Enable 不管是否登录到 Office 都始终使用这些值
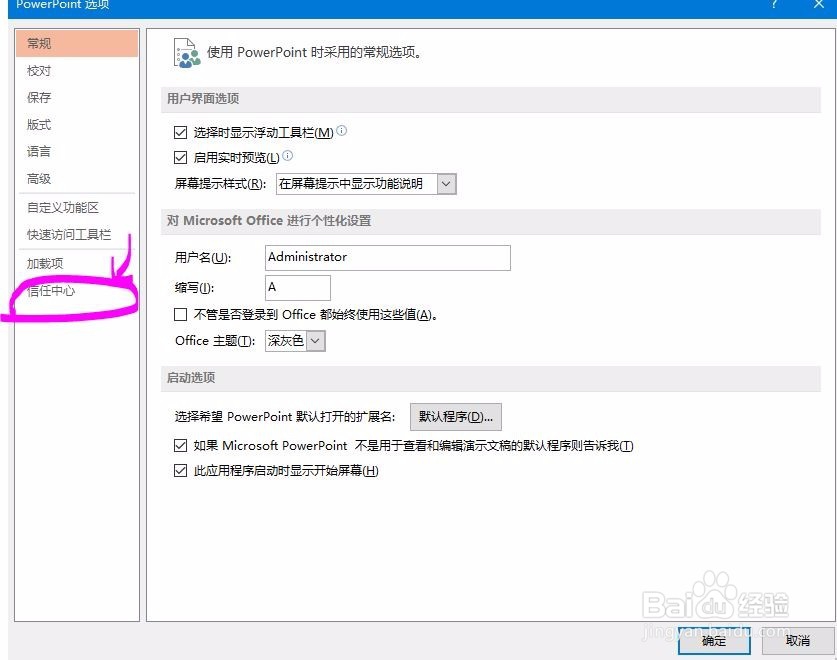Viewport: 837px width, 660px height. [x=180, y=314]
